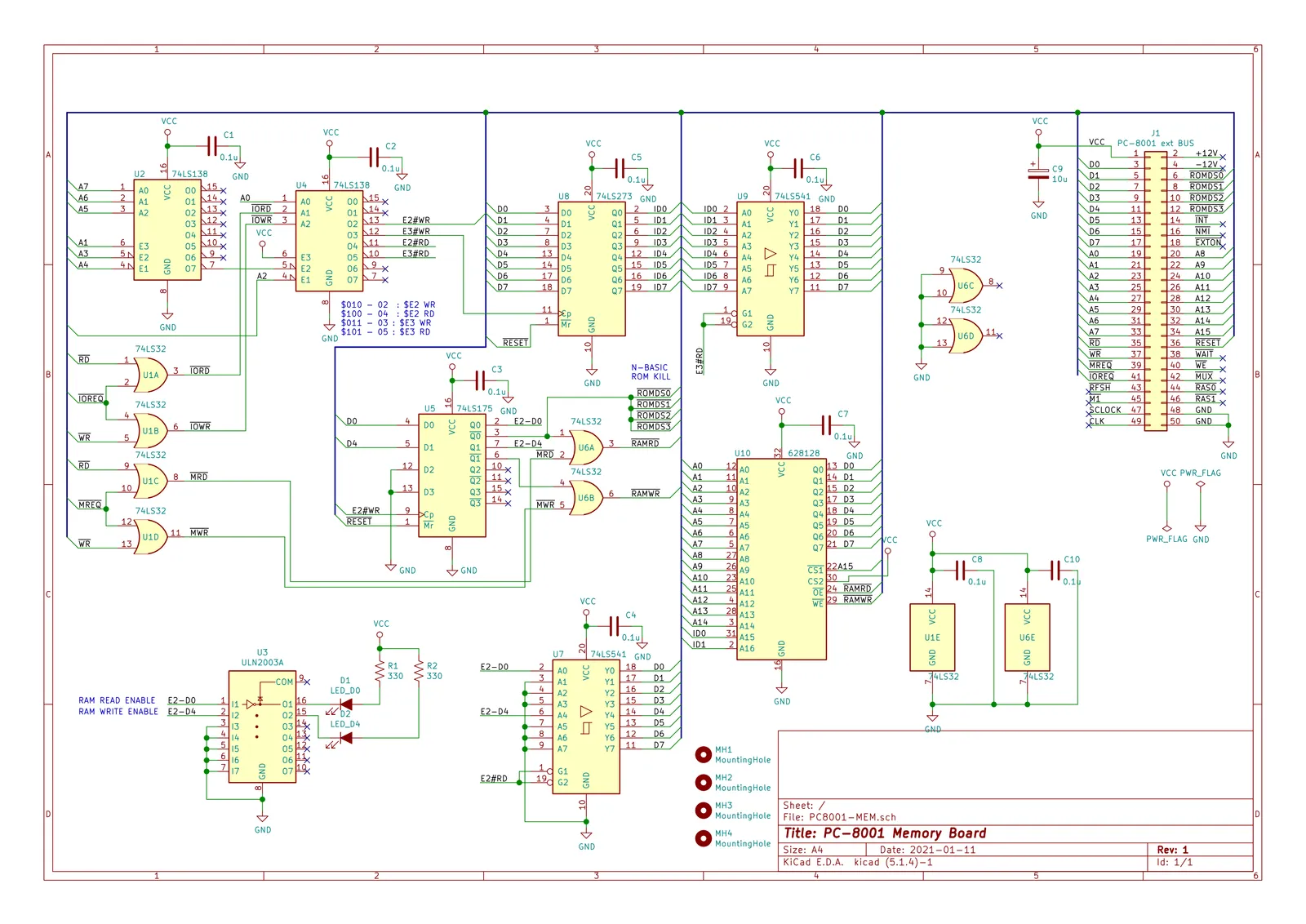Click the 'Id: 1/1' field
Image resolution: width=1306 pixels, height=924 pixels.
[1175, 862]
